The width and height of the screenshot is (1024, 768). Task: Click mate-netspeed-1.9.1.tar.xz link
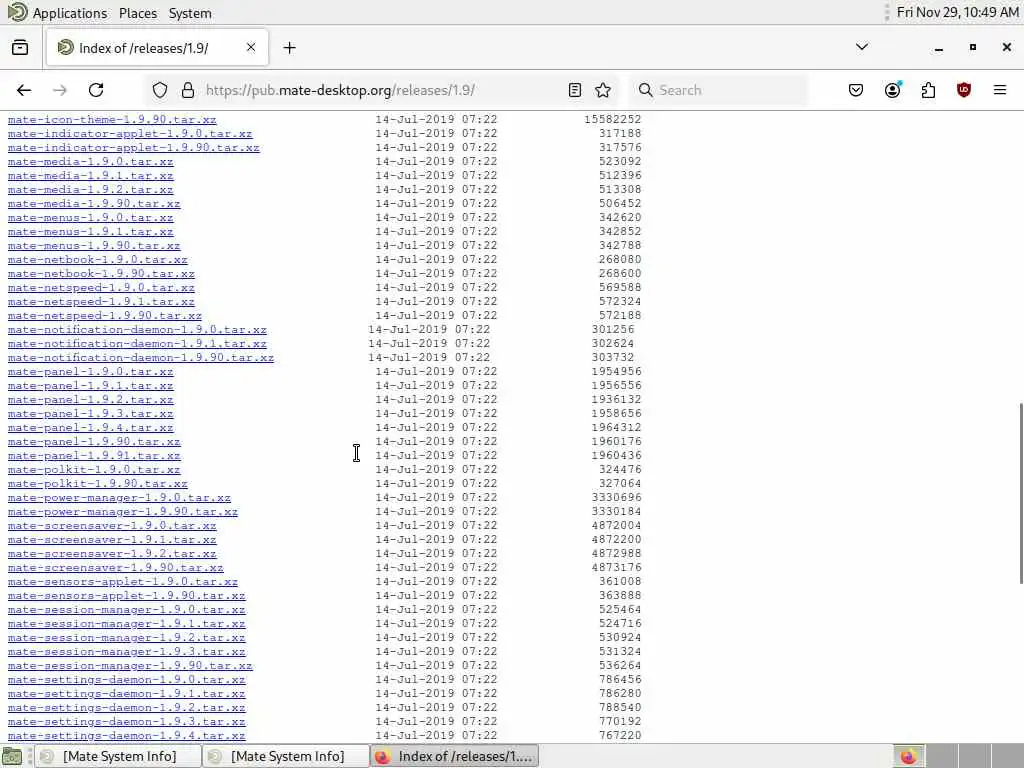click(x=101, y=302)
